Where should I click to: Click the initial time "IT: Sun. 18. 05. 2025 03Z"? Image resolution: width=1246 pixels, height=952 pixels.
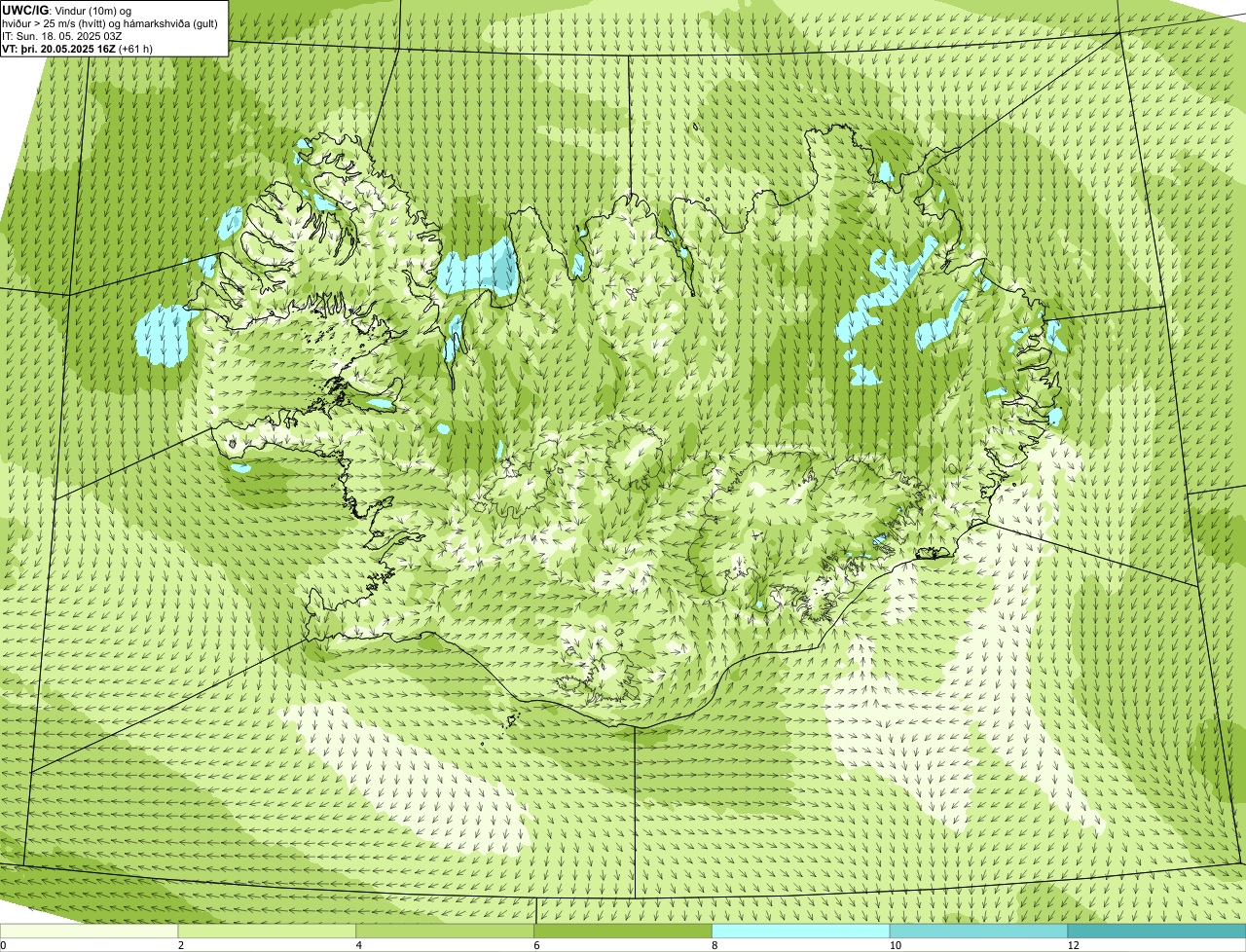tap(62, 36)
